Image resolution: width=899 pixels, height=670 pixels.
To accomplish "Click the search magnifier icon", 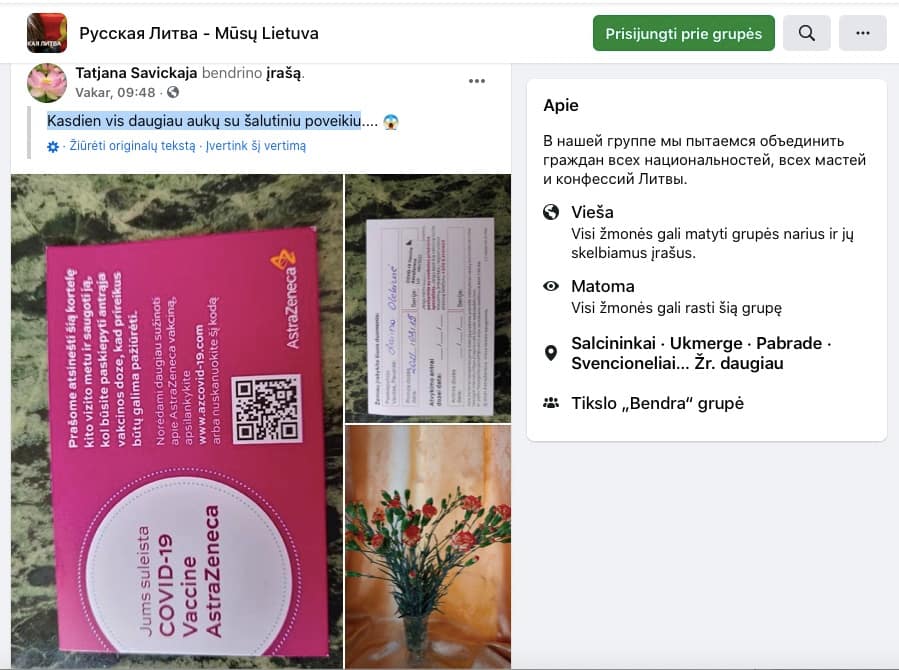I will coord(806,33).
